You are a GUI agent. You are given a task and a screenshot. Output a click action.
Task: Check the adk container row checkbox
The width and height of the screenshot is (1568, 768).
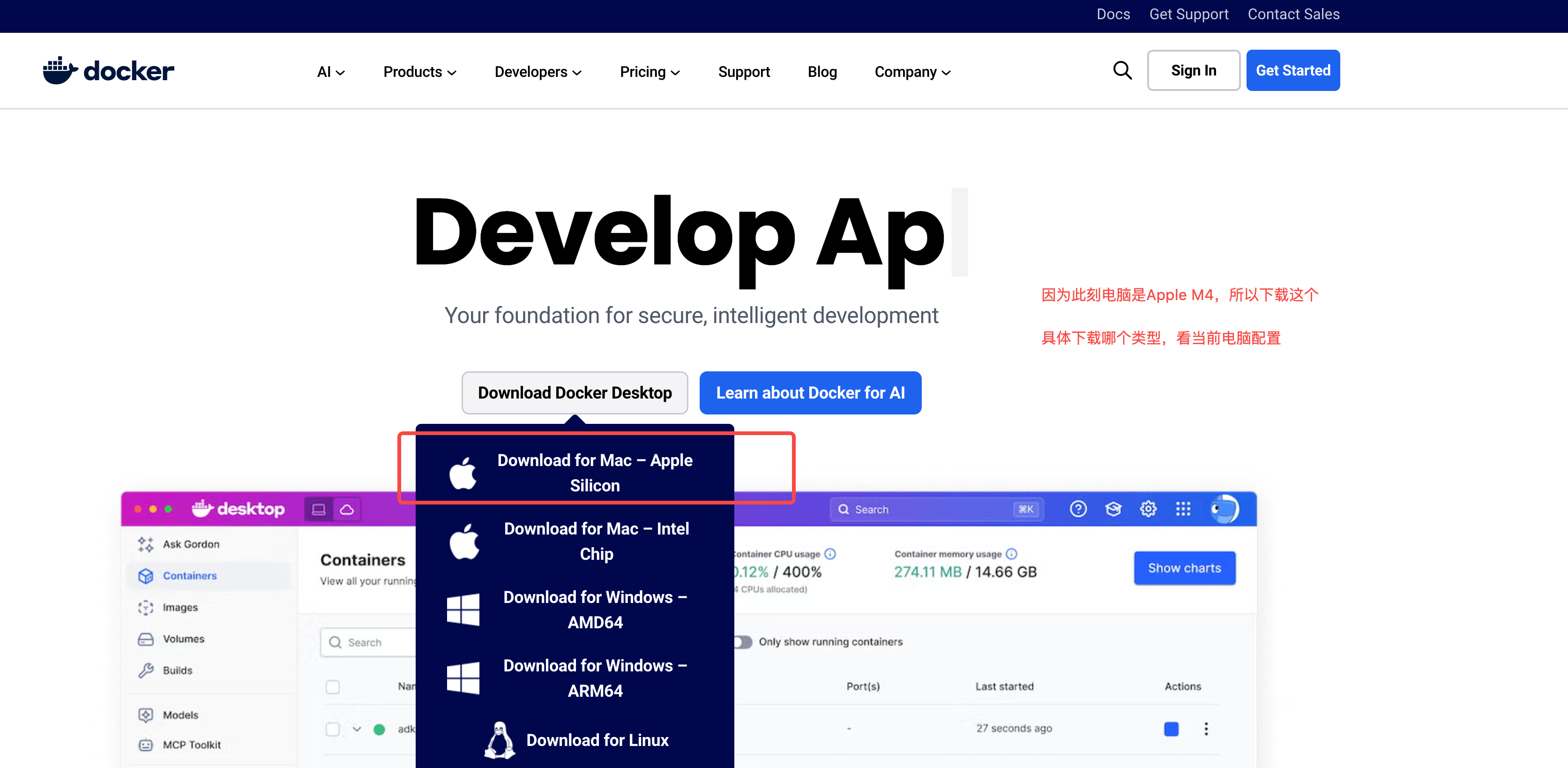[x=332, y=729]
